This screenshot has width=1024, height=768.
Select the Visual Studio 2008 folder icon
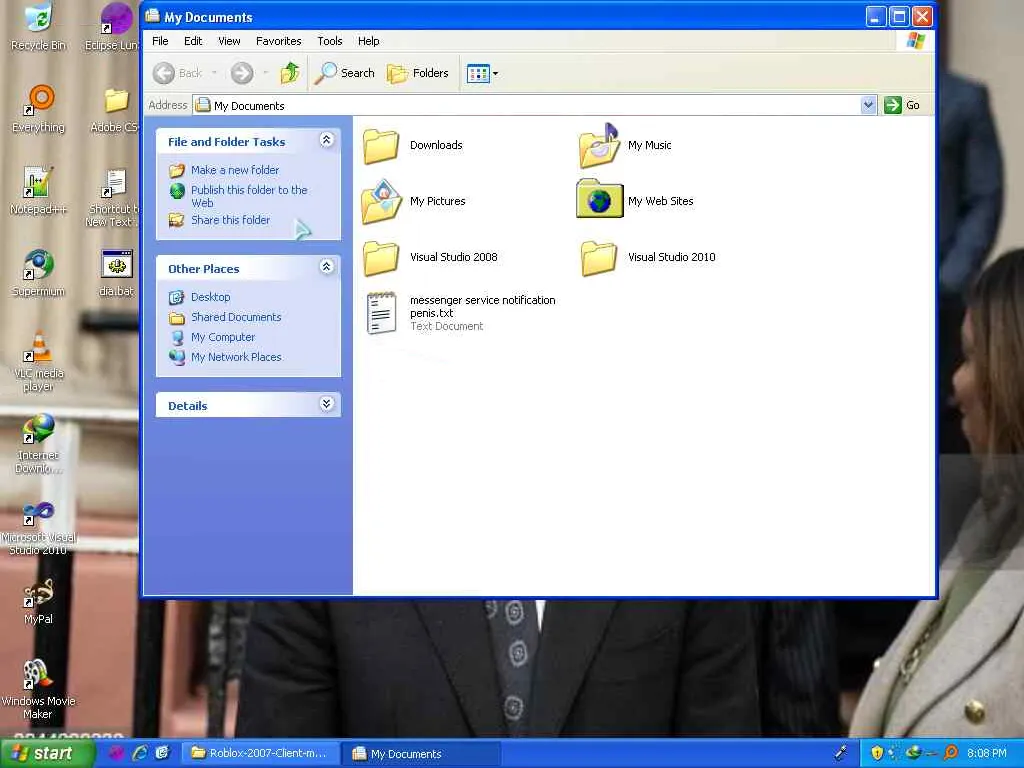coord(381,257)
